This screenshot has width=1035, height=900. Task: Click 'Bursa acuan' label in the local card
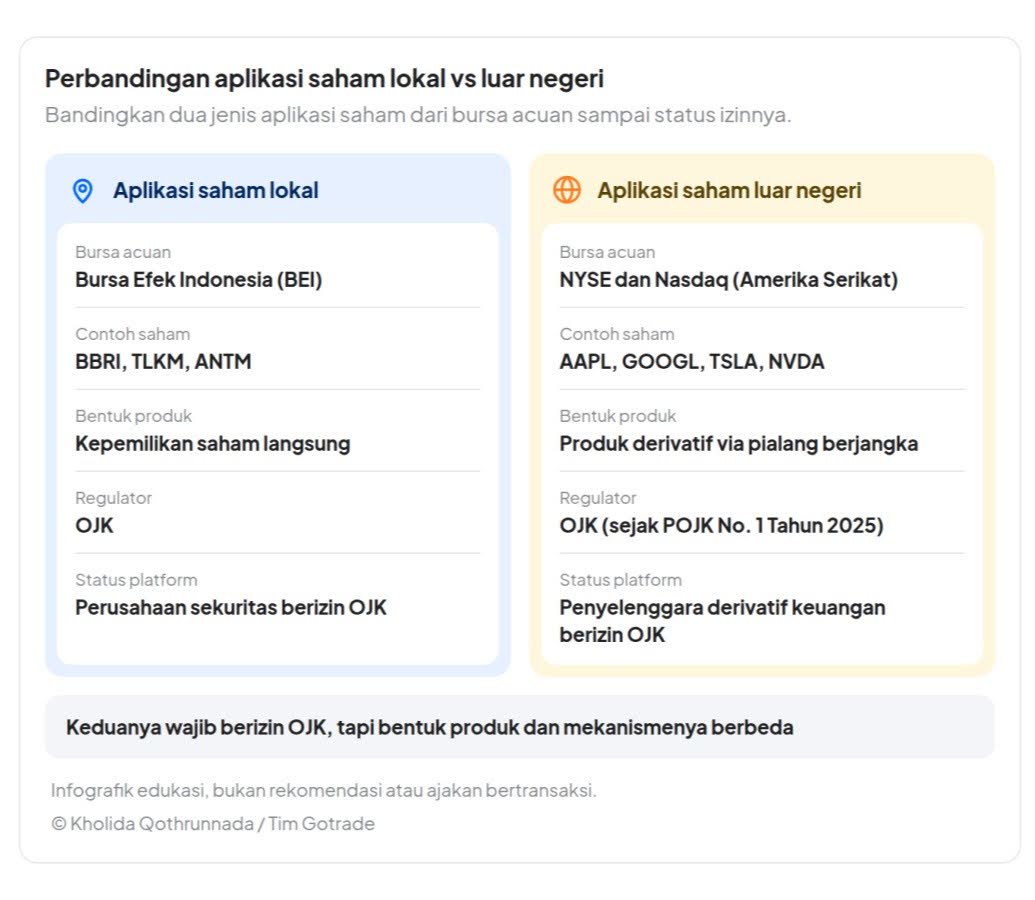(x=123, y=252)
